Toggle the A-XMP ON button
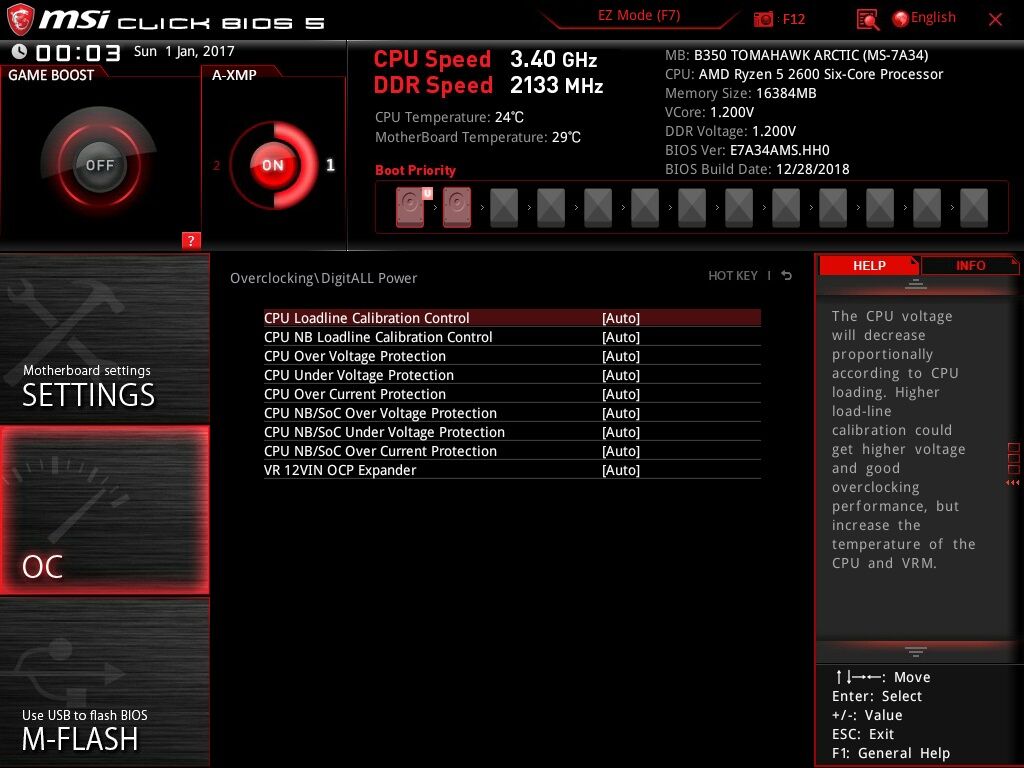This screenshot has width=1024, height=768. coord(273,165)
